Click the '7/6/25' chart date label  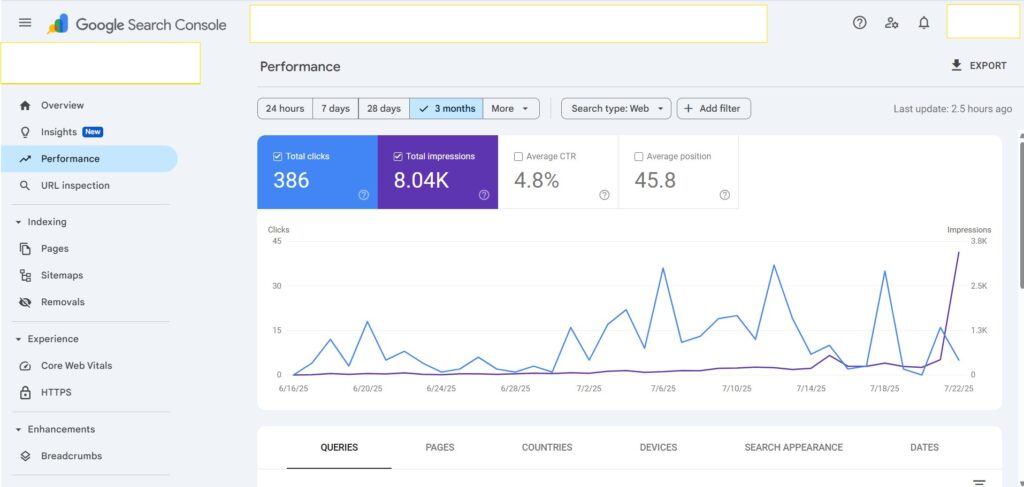(663, 388)
